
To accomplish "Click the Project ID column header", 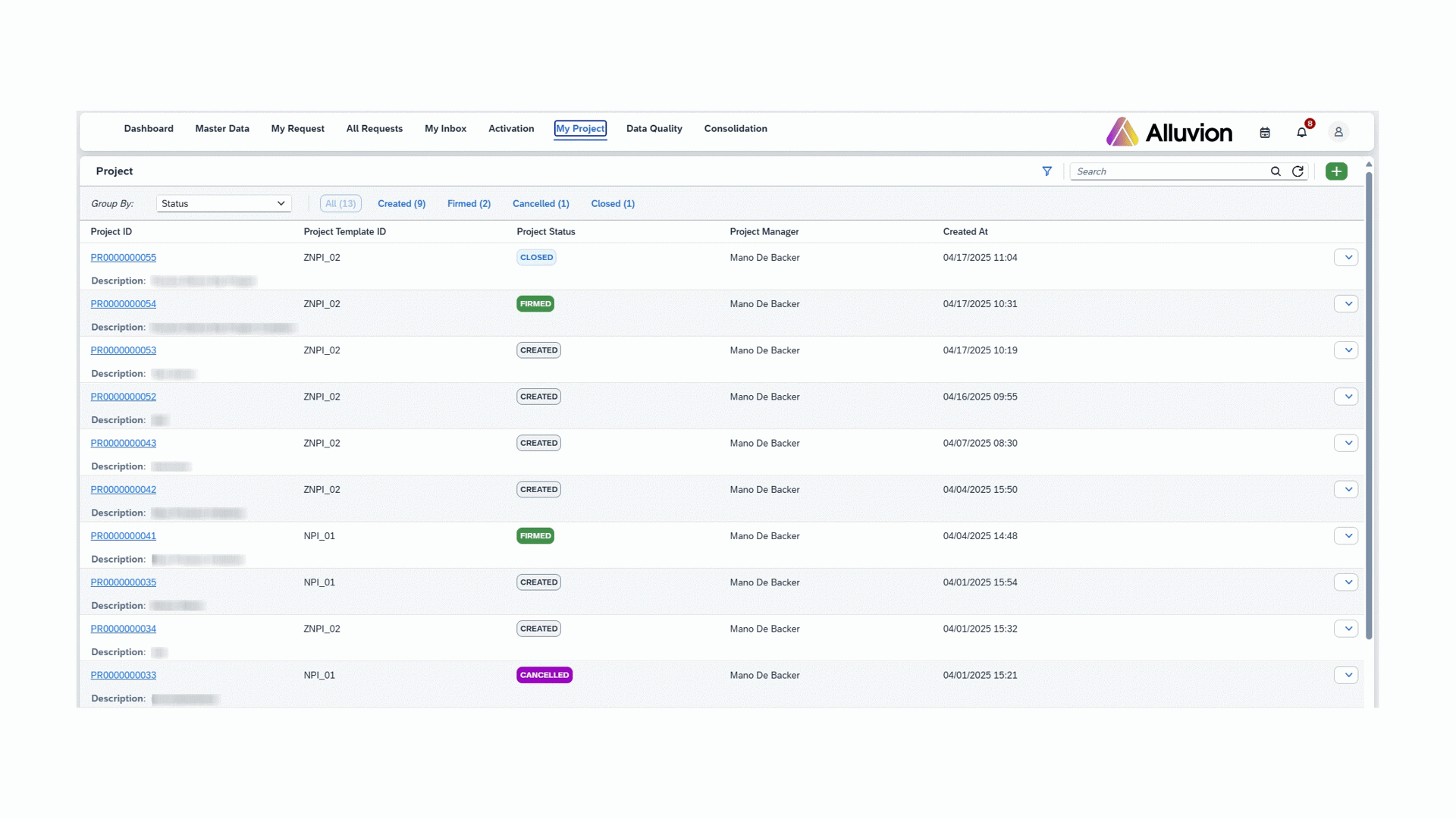I will 111,232.
